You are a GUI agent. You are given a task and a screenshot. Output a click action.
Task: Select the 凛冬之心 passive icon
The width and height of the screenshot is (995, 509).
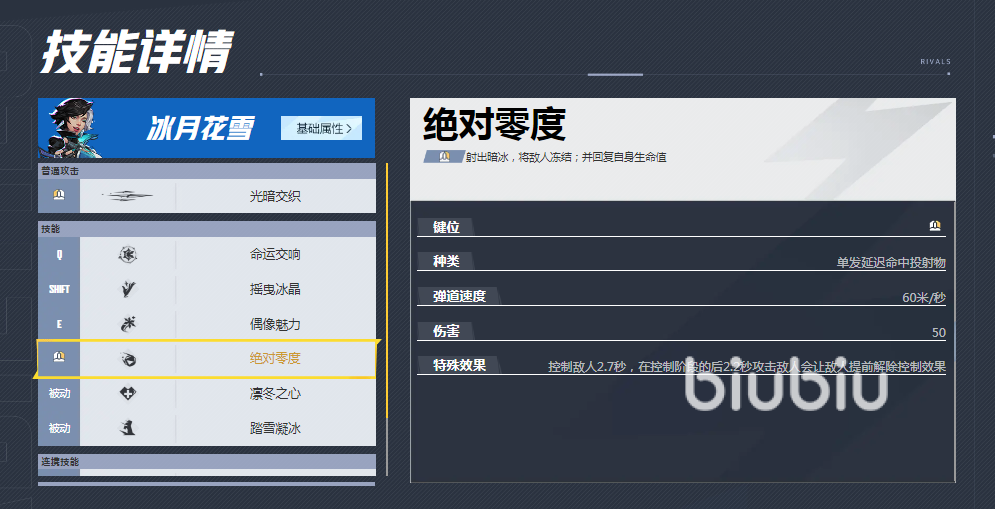[x=127, y=394]
